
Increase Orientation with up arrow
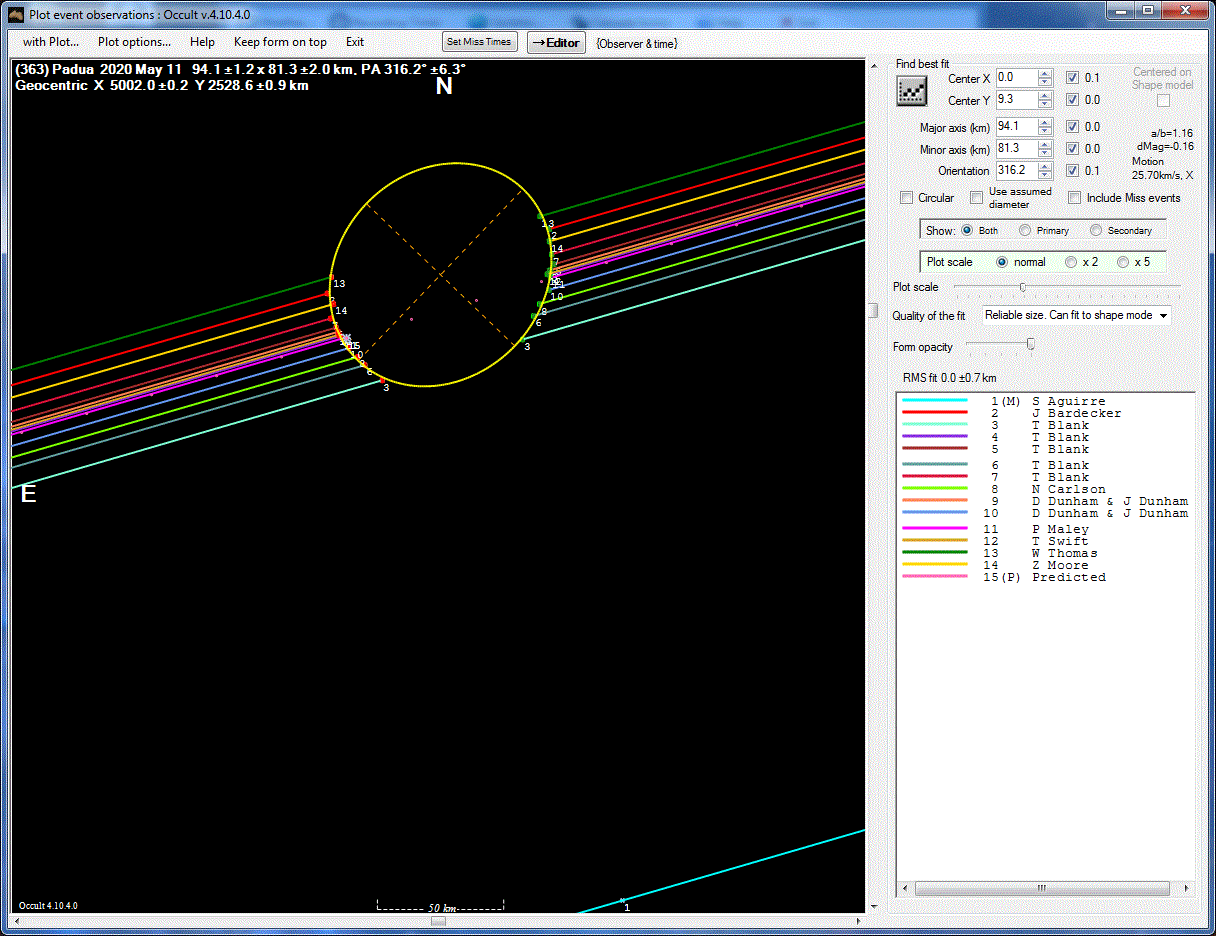(x=1045, y=167)
